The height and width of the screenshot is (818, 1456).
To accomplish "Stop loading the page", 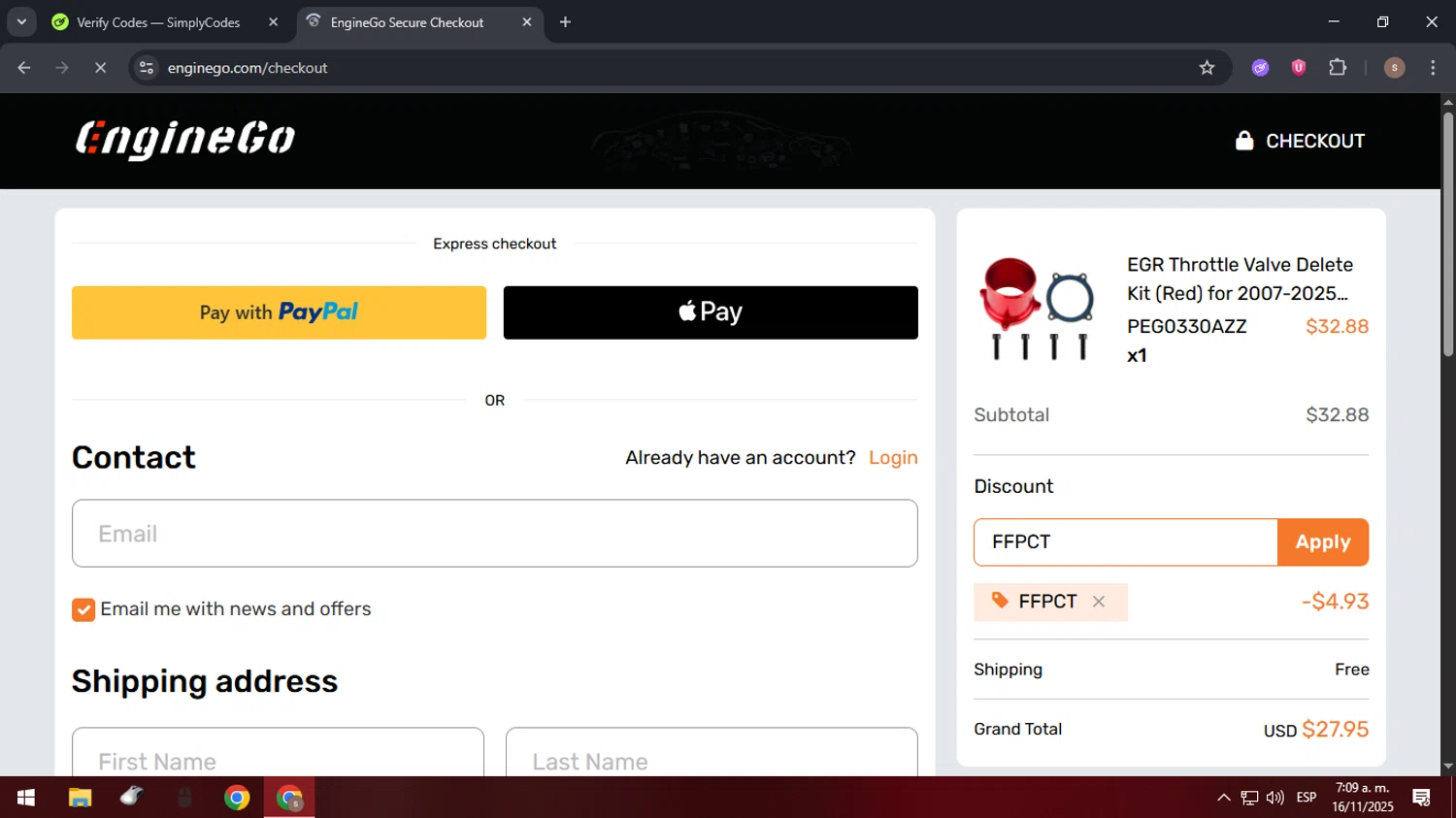I will 100,68.
